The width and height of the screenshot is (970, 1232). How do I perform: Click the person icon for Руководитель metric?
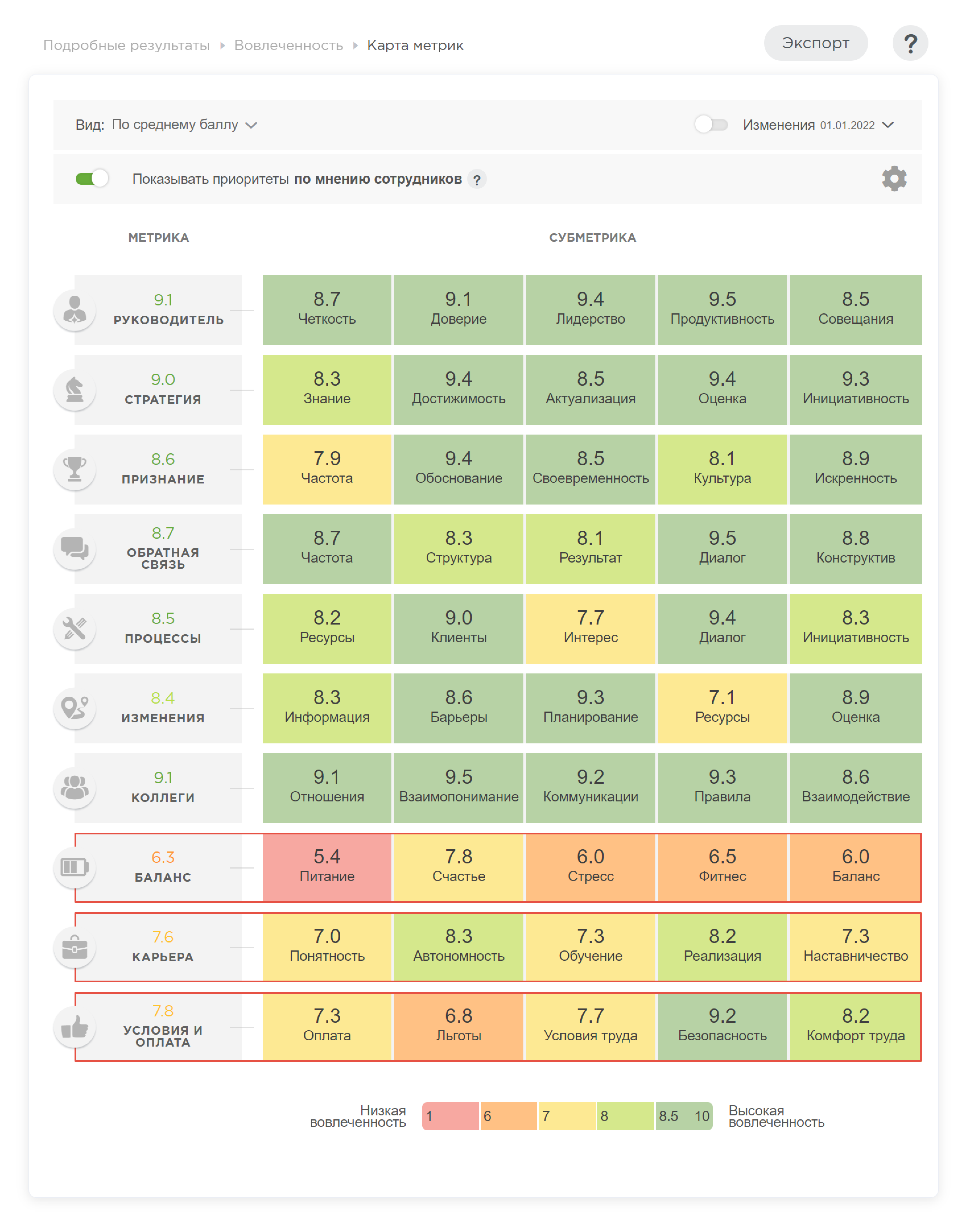point(76,310)
